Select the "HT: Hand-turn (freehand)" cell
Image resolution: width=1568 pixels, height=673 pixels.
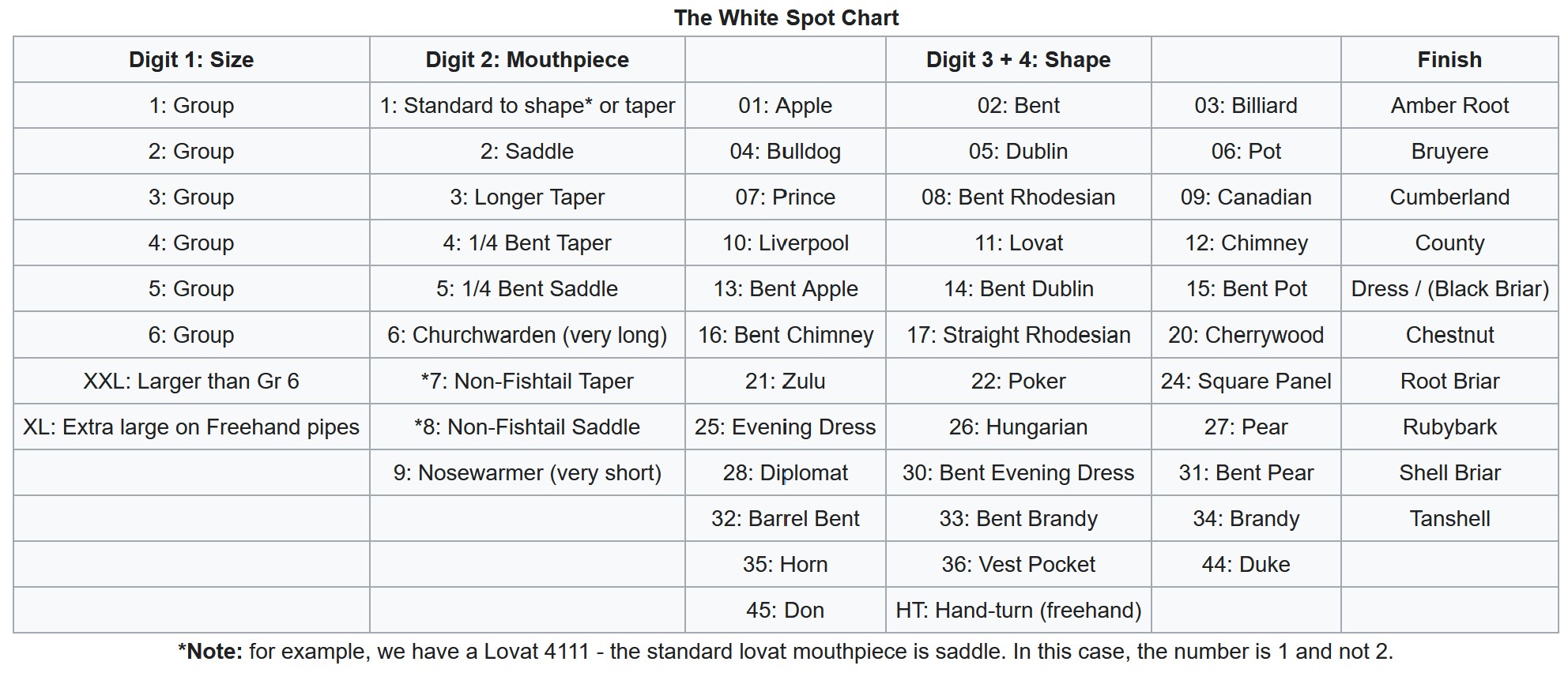[x=1018, y=611]
